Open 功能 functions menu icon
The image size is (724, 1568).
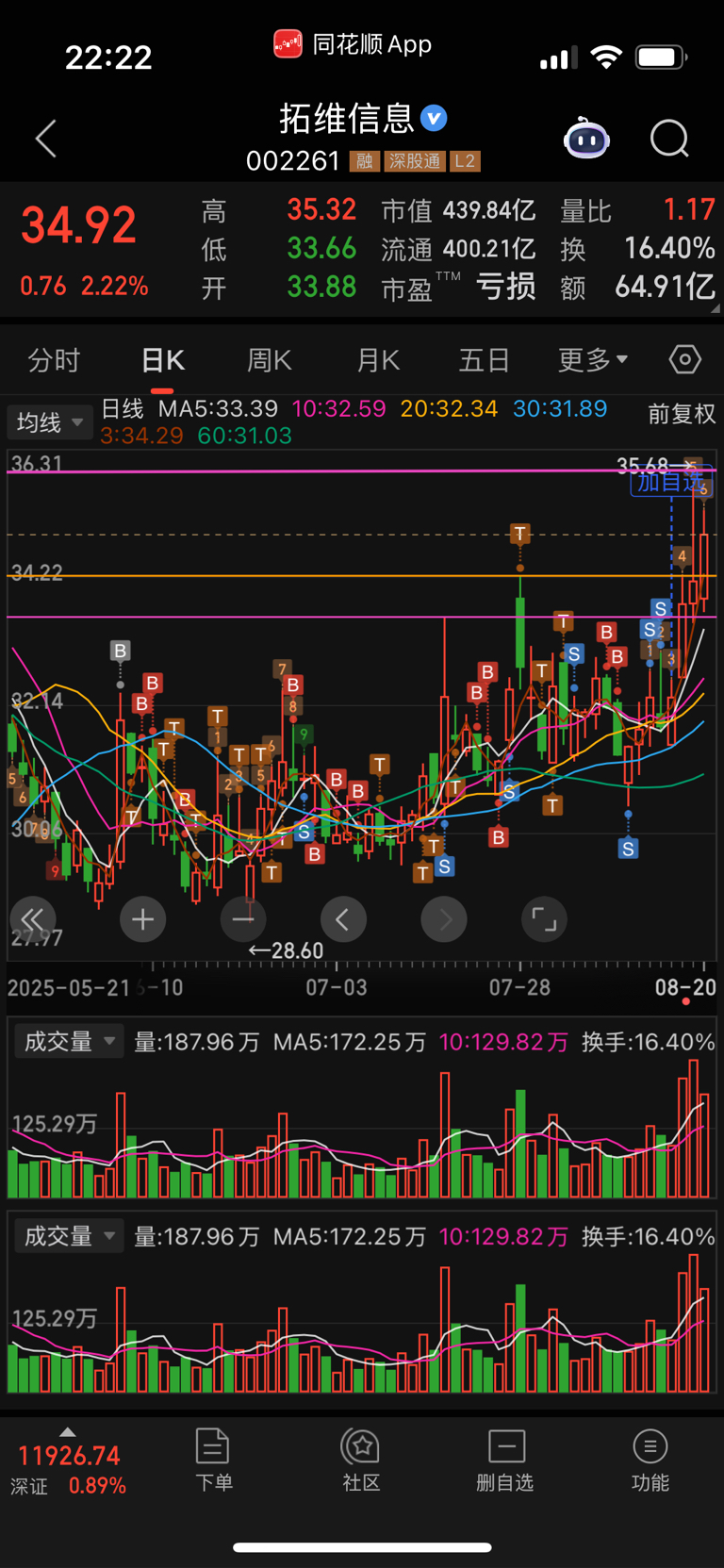coord(650,1461)
